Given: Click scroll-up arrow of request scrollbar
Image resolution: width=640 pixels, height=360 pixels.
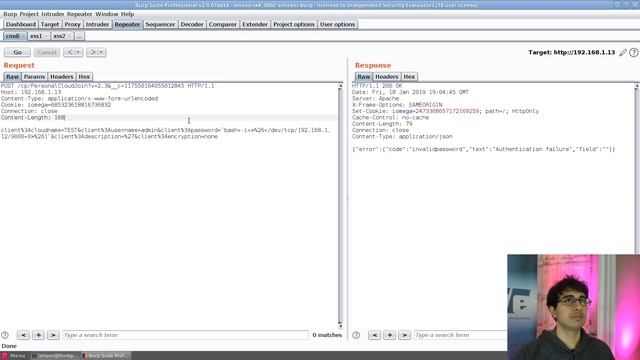Looking at the screenshot, I should [x=340, y=86].
